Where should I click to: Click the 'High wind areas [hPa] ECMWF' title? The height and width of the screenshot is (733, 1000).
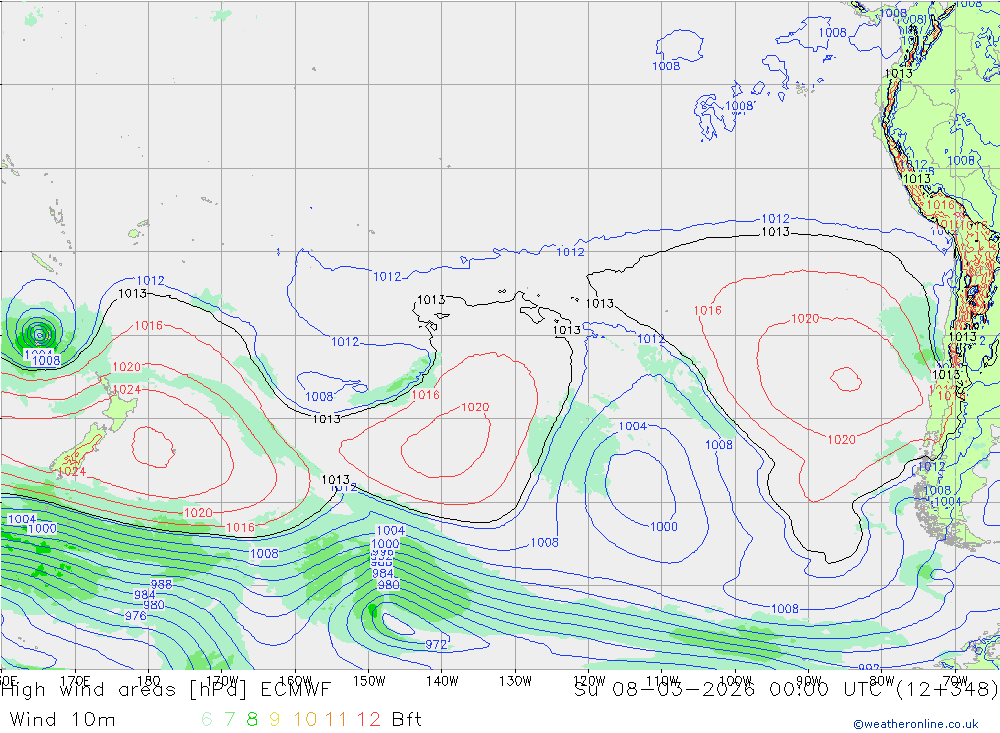(166, 690)
